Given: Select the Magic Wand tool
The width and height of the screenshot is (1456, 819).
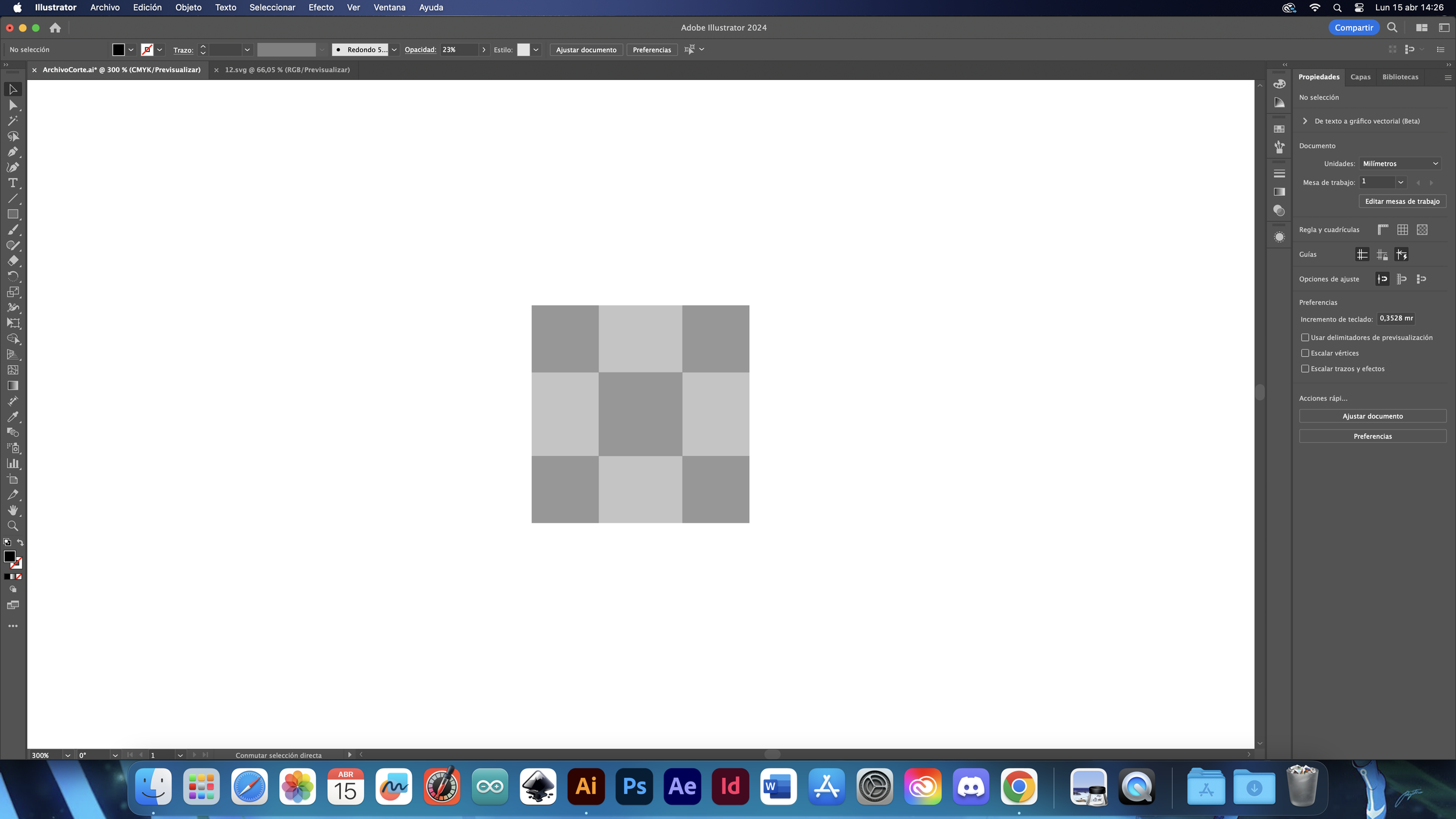Looking at the screenshot, I should (13, 121).
